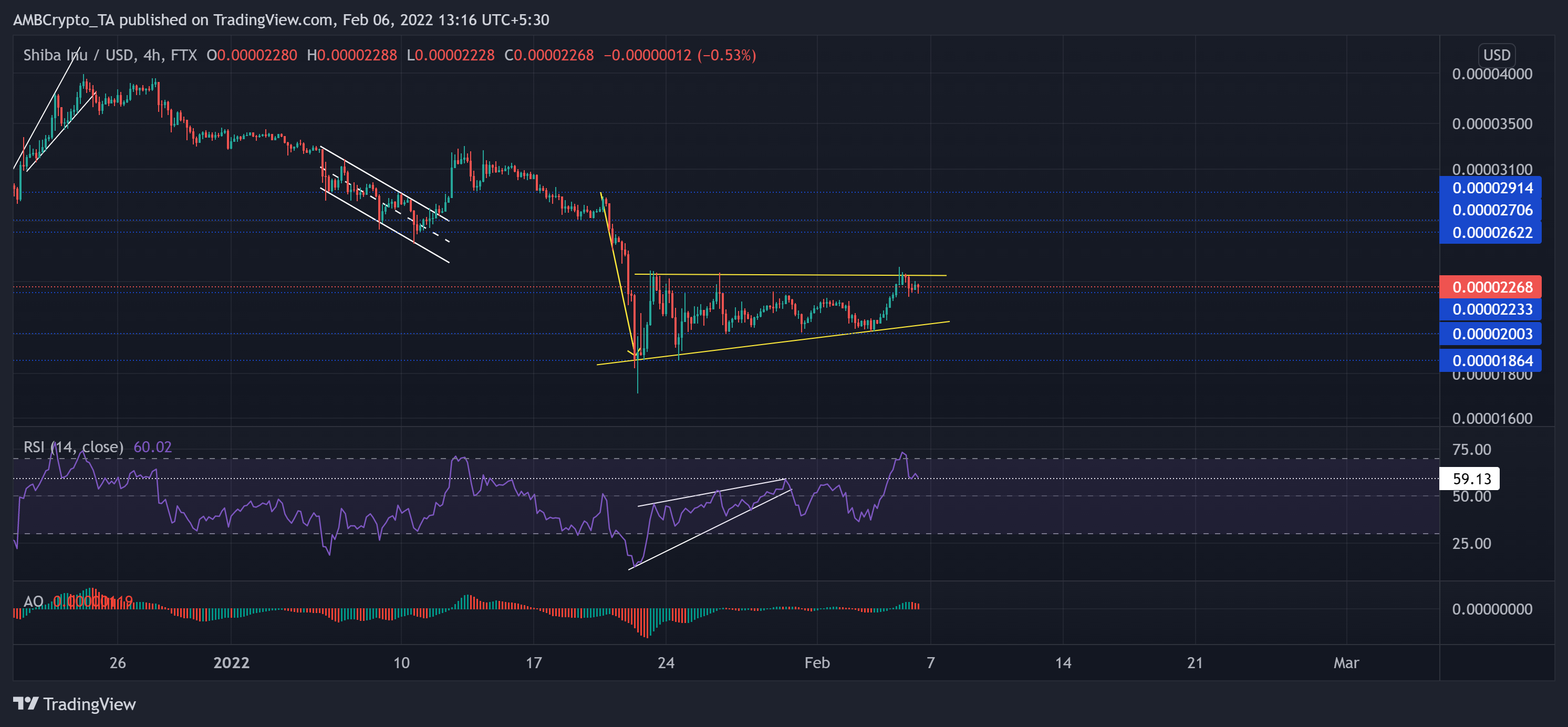Click the 0.00002914 price level label
1568x727 pixels.
point(1490,188)
